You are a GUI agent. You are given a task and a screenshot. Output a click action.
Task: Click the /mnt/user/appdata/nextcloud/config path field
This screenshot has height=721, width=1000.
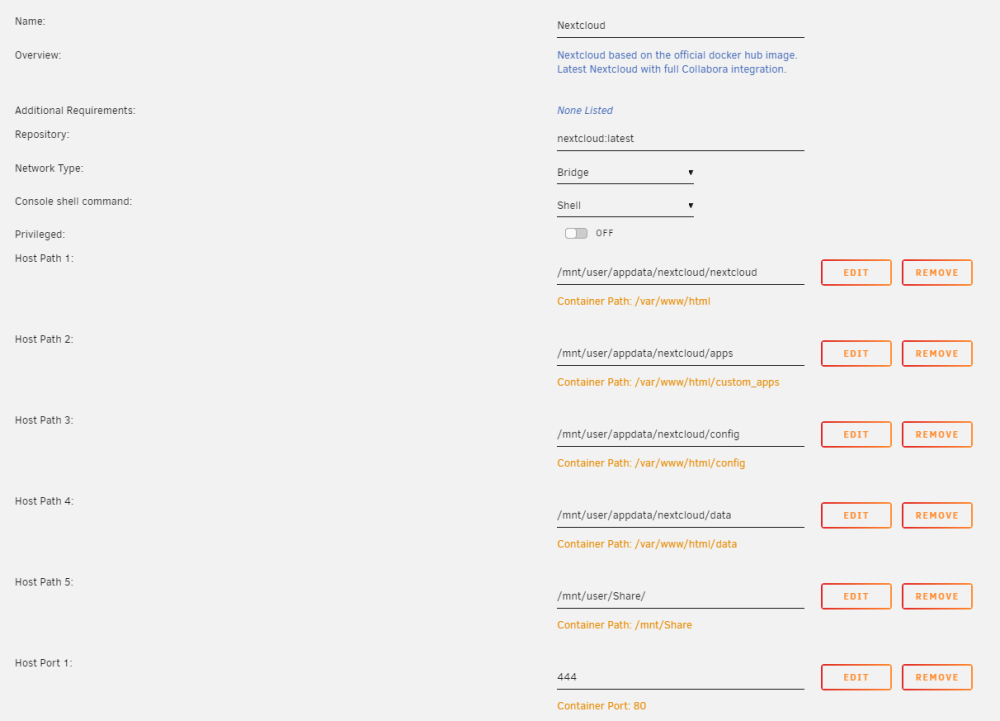pyautogui.click(x=680, y=435)
